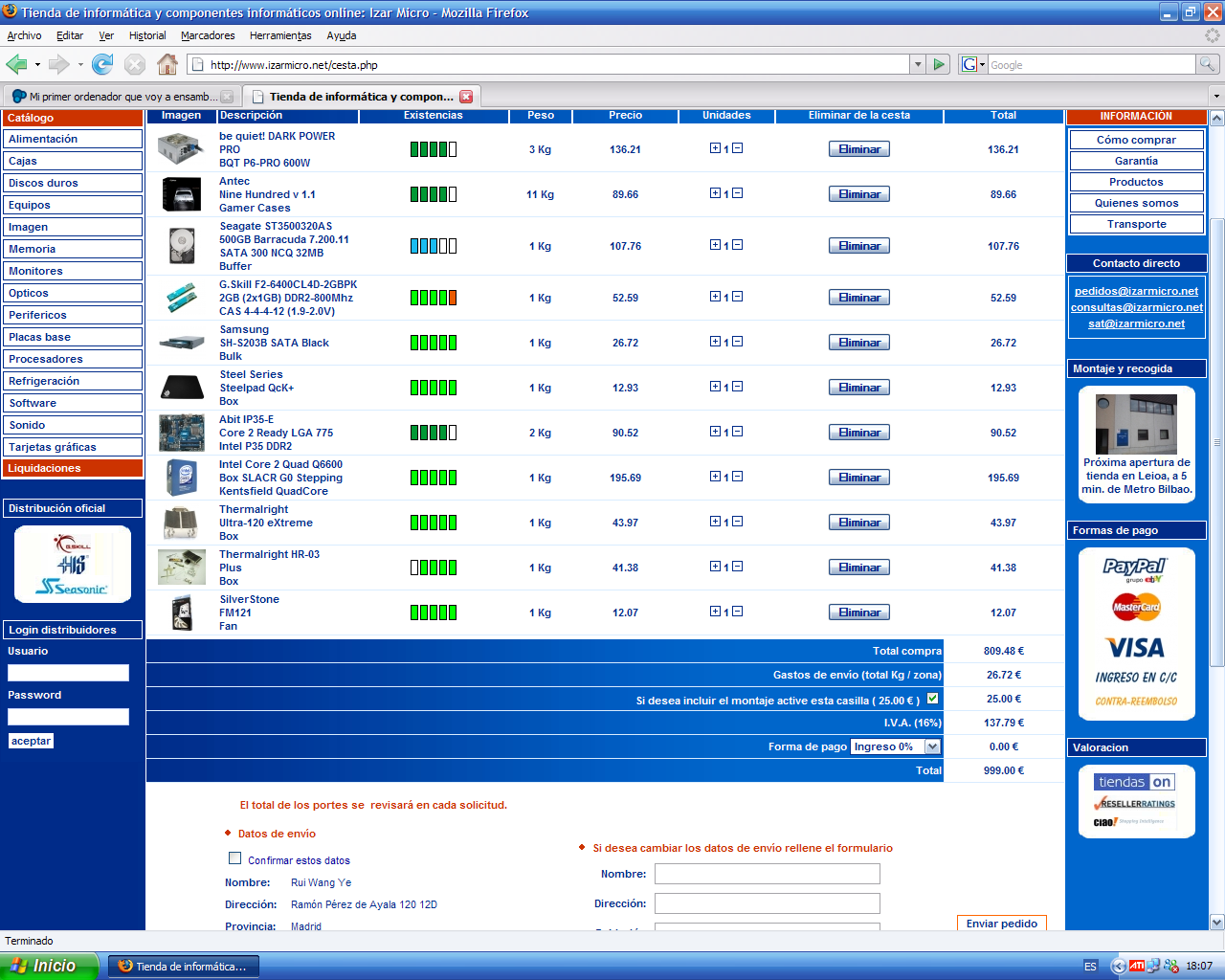This screenshot has height=980, width=1225.
Task: Open the Historial menu
Action: (x=147, y=35)
